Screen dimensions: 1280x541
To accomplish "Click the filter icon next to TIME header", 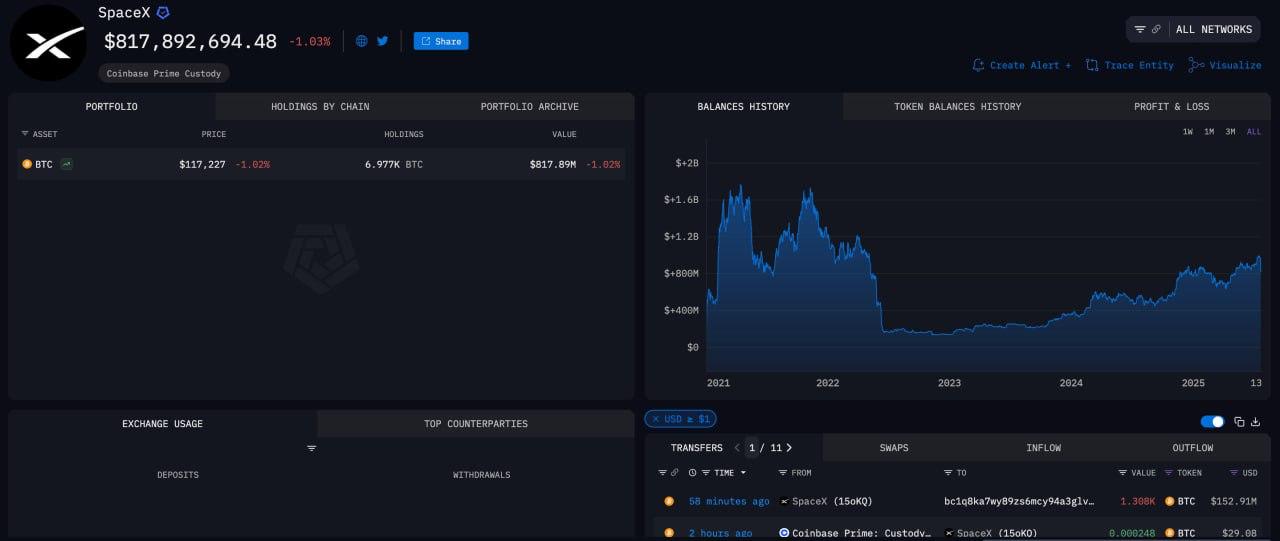I will click(706, 473).
